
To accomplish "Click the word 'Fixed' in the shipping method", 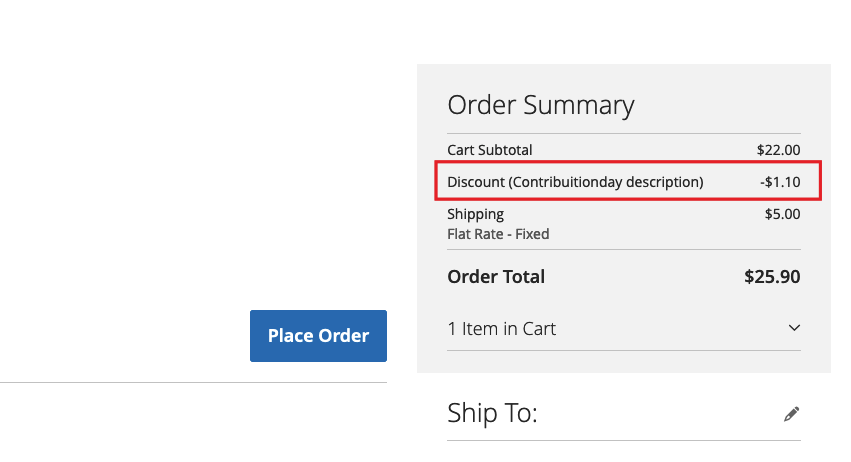I will 532,234.
